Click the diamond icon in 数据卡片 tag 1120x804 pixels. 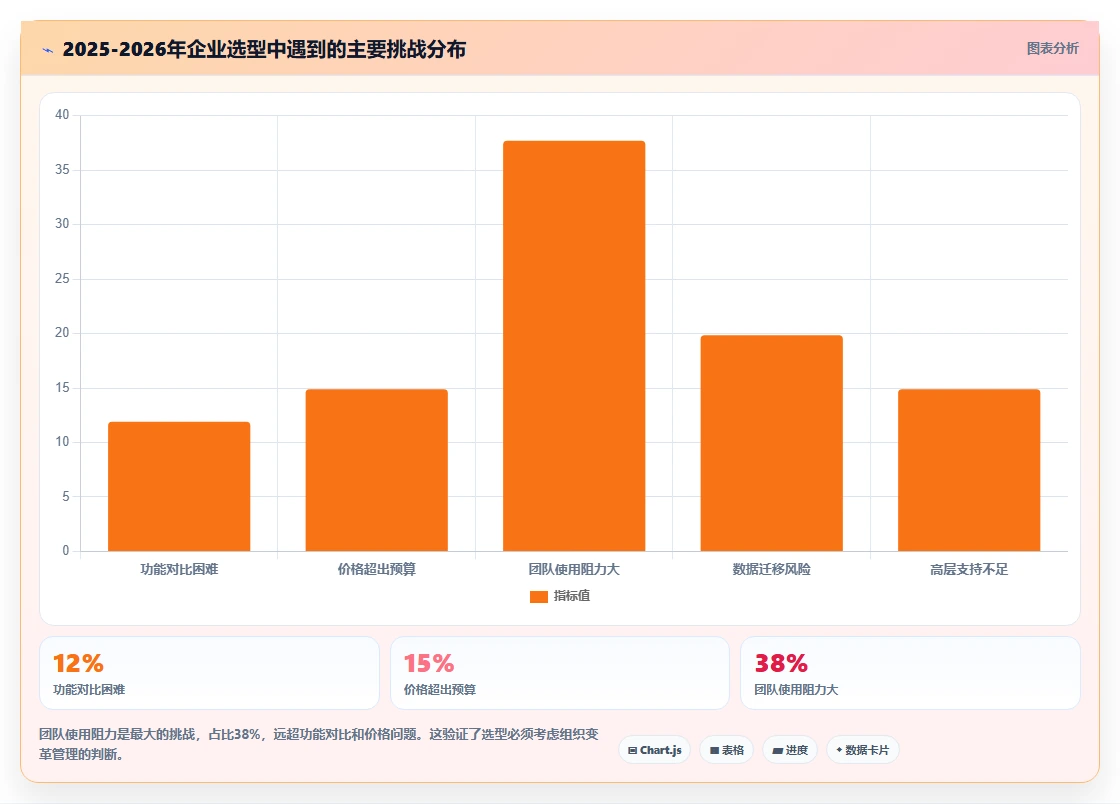point(839,750)
